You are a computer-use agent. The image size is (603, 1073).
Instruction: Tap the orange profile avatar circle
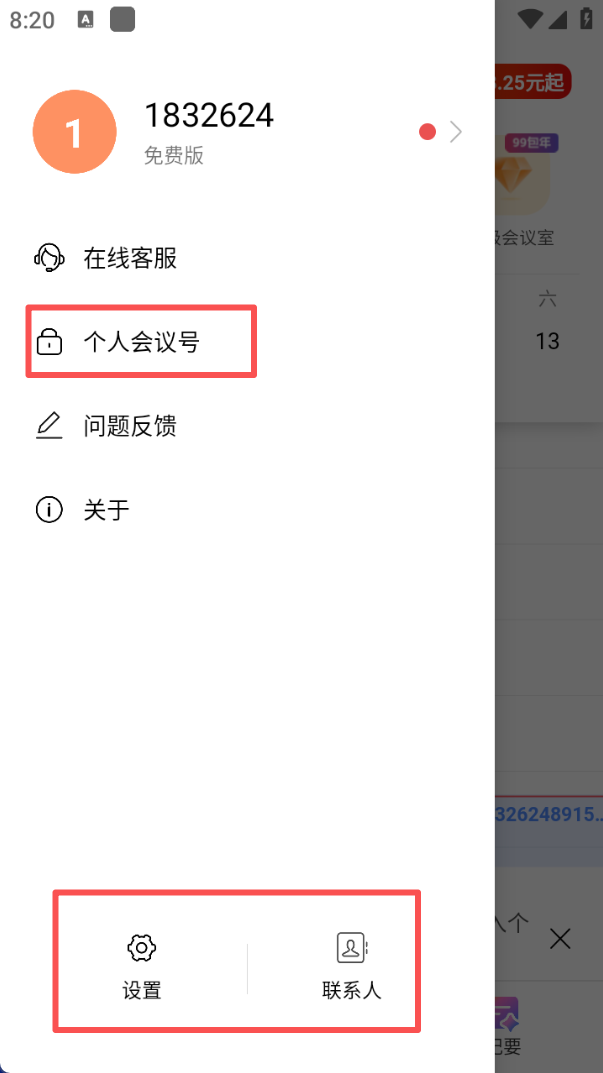(75, 132)
